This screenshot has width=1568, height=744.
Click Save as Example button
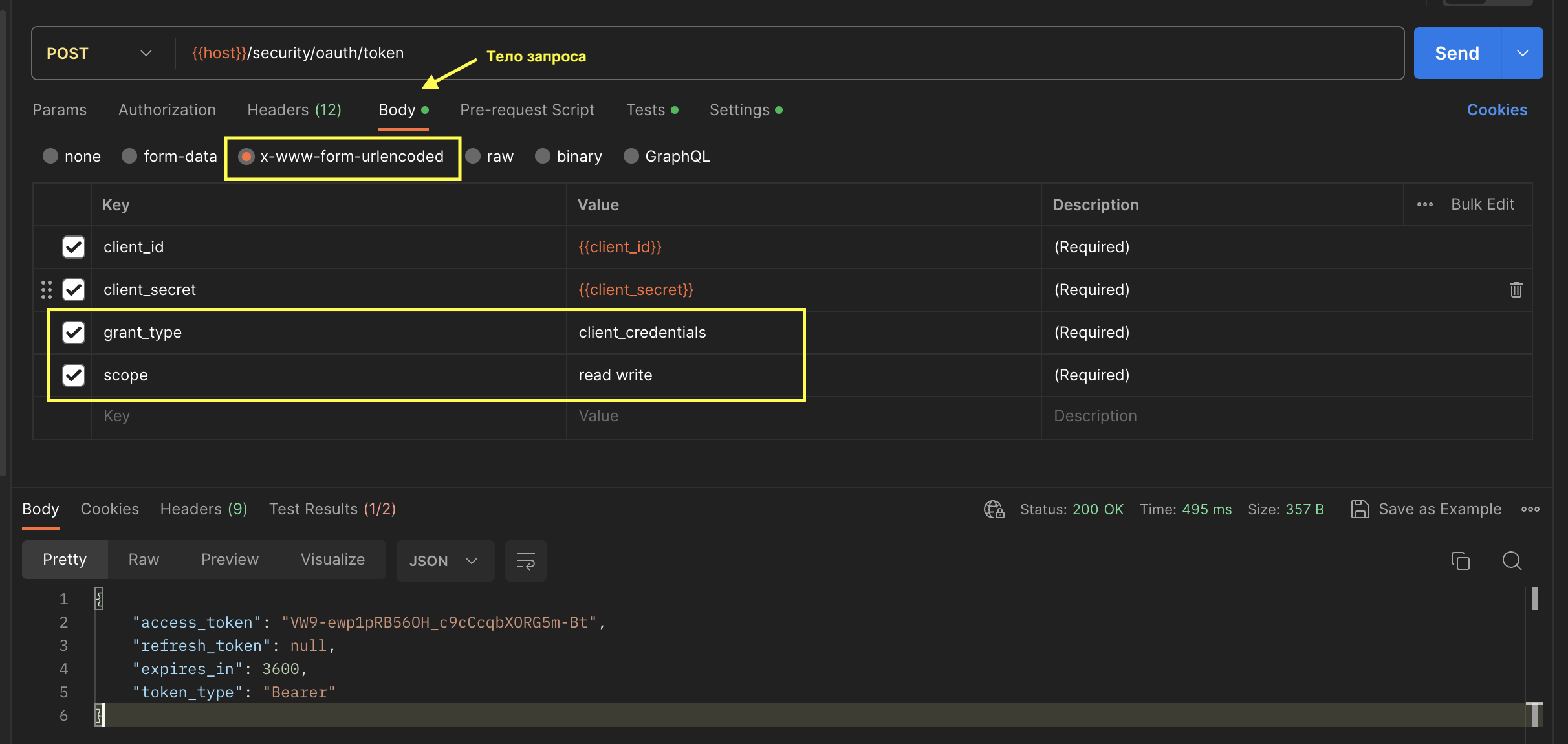[x=1426, y=509]
